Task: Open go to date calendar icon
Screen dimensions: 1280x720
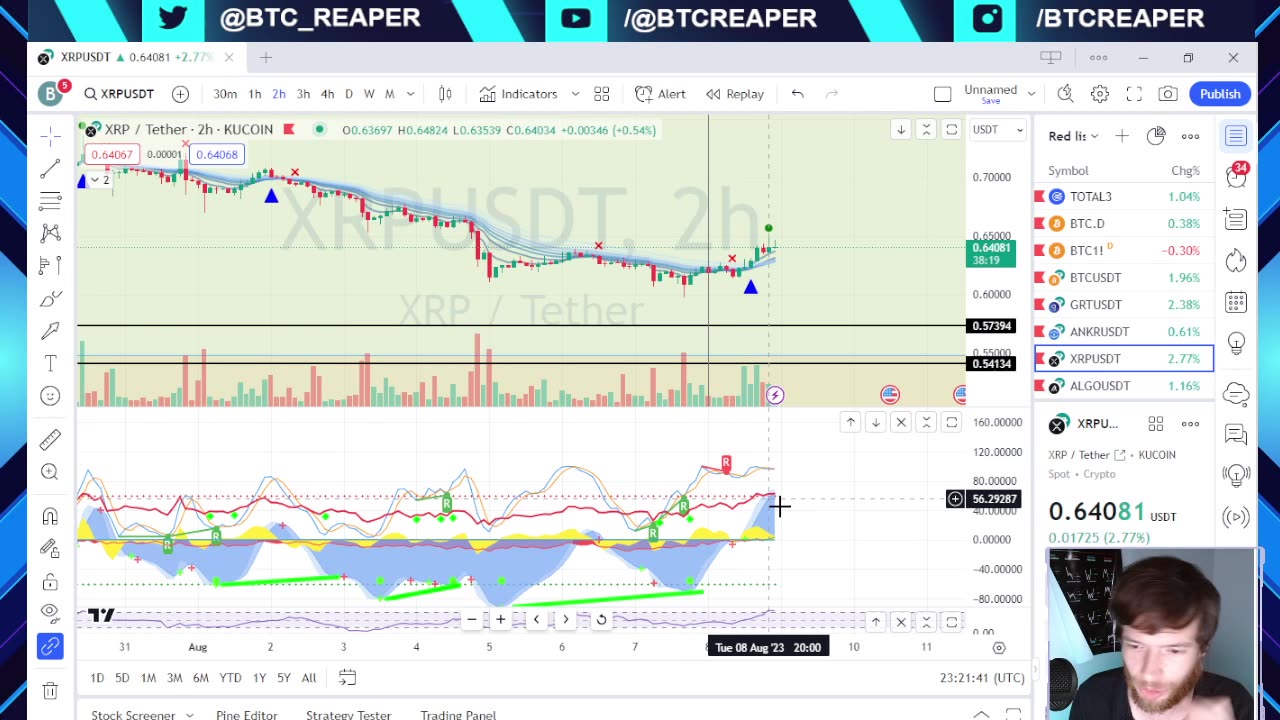Action: [x=347, y=678]
